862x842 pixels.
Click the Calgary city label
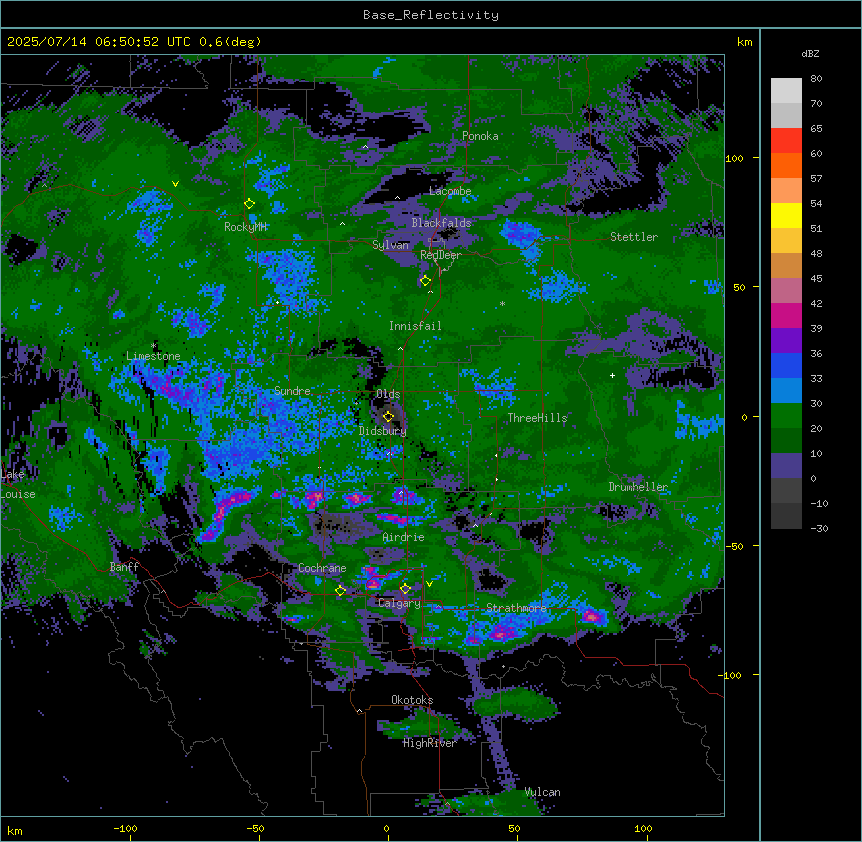399,603
